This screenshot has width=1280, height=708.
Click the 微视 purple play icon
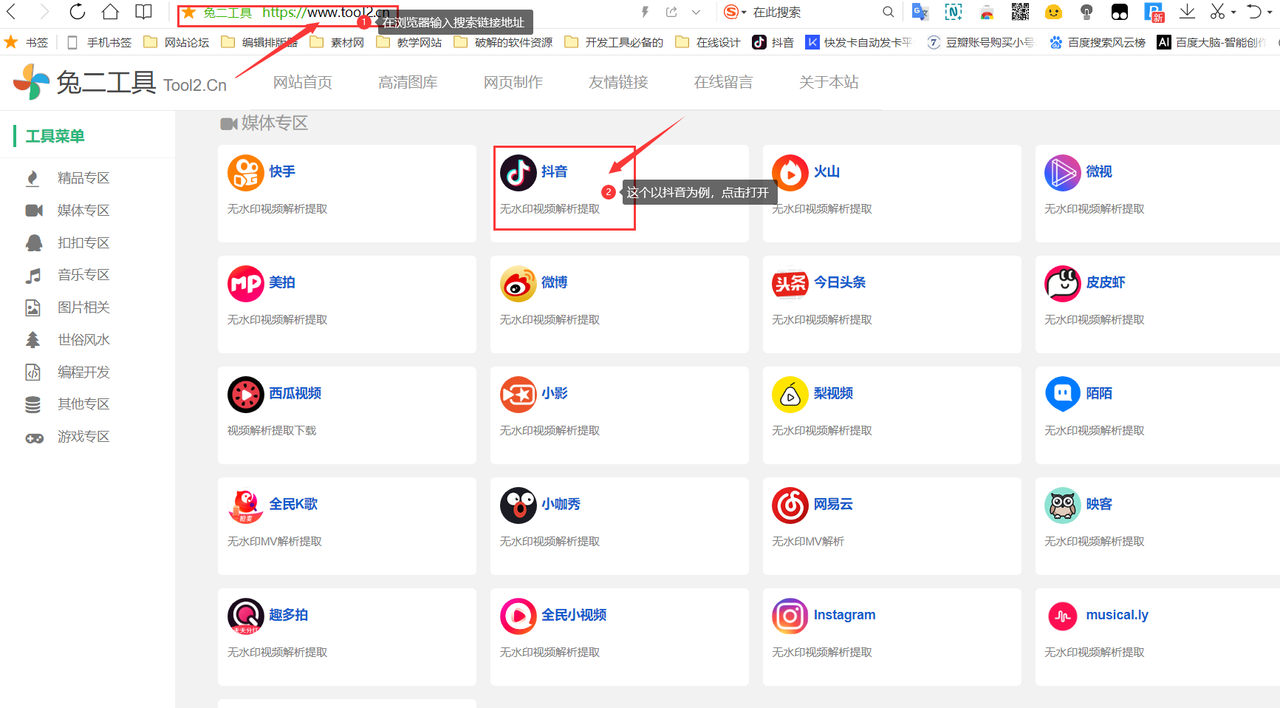1063,173
